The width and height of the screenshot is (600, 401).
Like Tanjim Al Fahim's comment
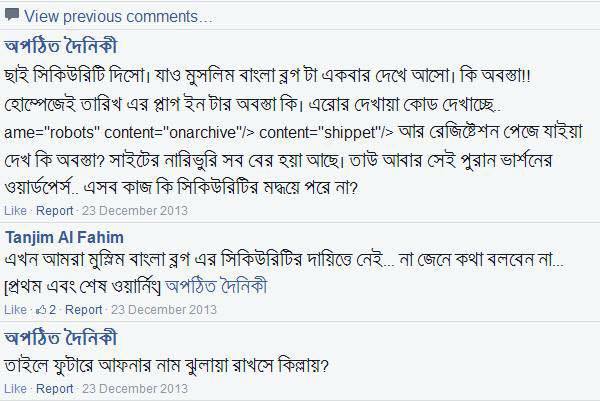coord(16,310)
